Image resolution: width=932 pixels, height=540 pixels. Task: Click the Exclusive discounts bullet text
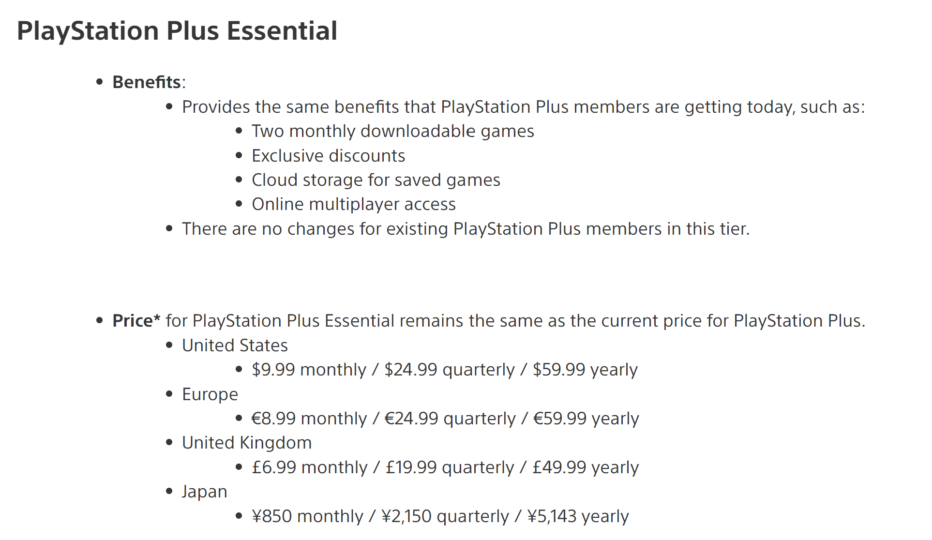click(x=328, y=155)
